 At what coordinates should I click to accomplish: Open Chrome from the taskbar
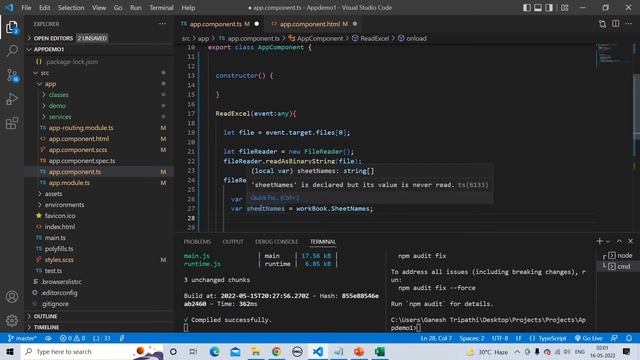[276, 351]
